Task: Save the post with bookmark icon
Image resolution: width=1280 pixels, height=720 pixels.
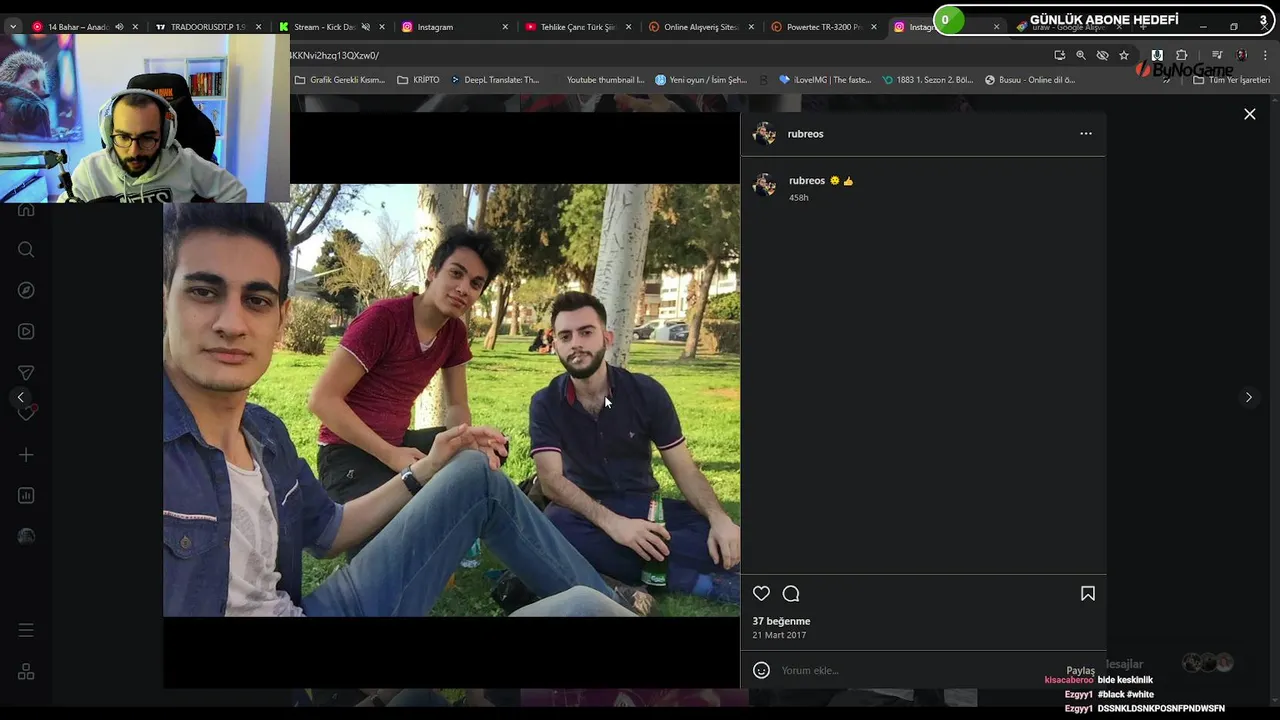Action: (1088, 594)
